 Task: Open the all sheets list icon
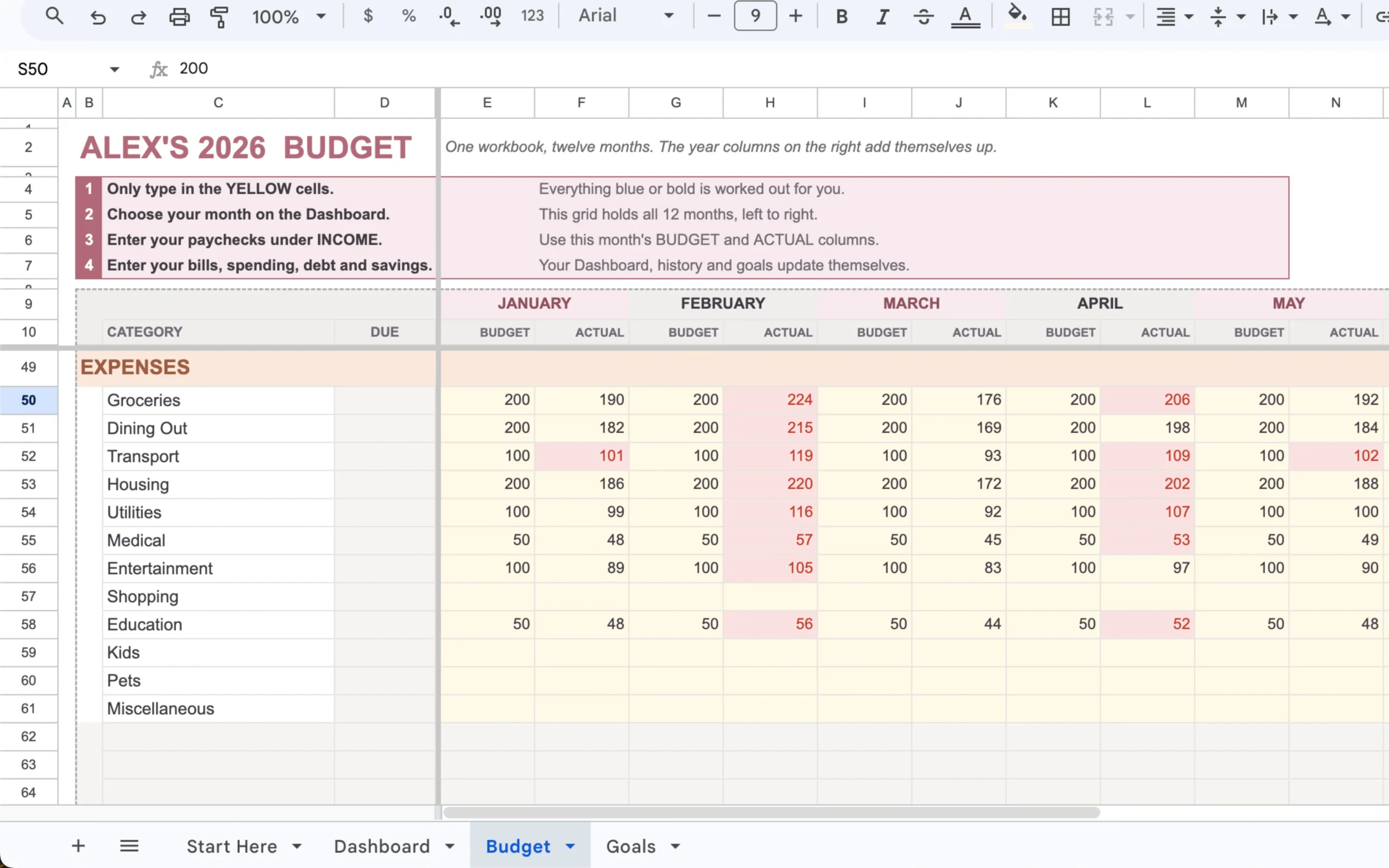(x=129, y=846)
